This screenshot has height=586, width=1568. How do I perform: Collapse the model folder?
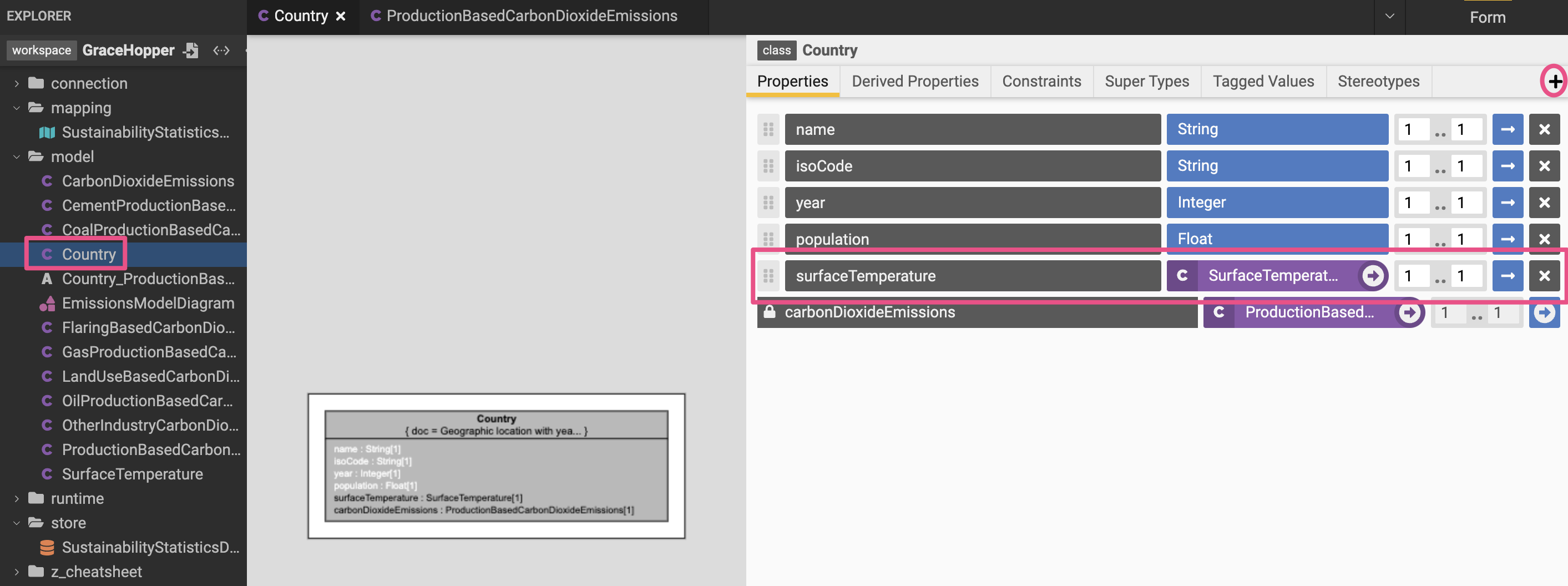(x=17, y=156)
